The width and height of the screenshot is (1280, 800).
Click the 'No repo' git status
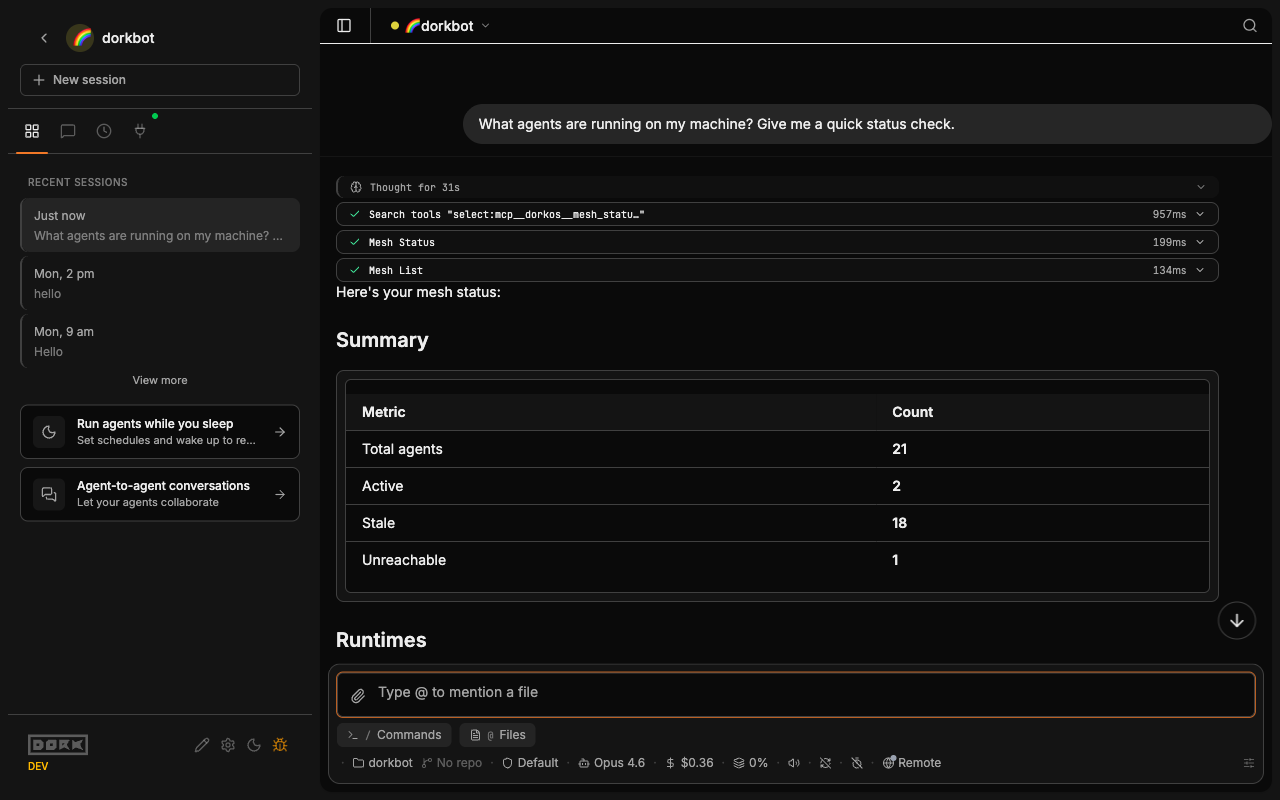tap(452, 763)
